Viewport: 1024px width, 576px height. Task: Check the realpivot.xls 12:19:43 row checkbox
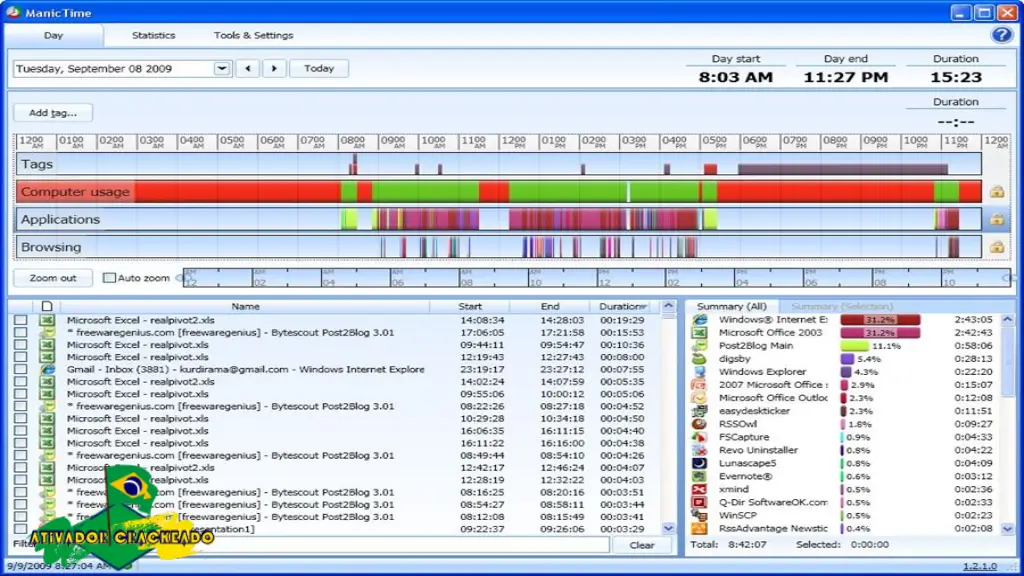[x=21, y=357]
